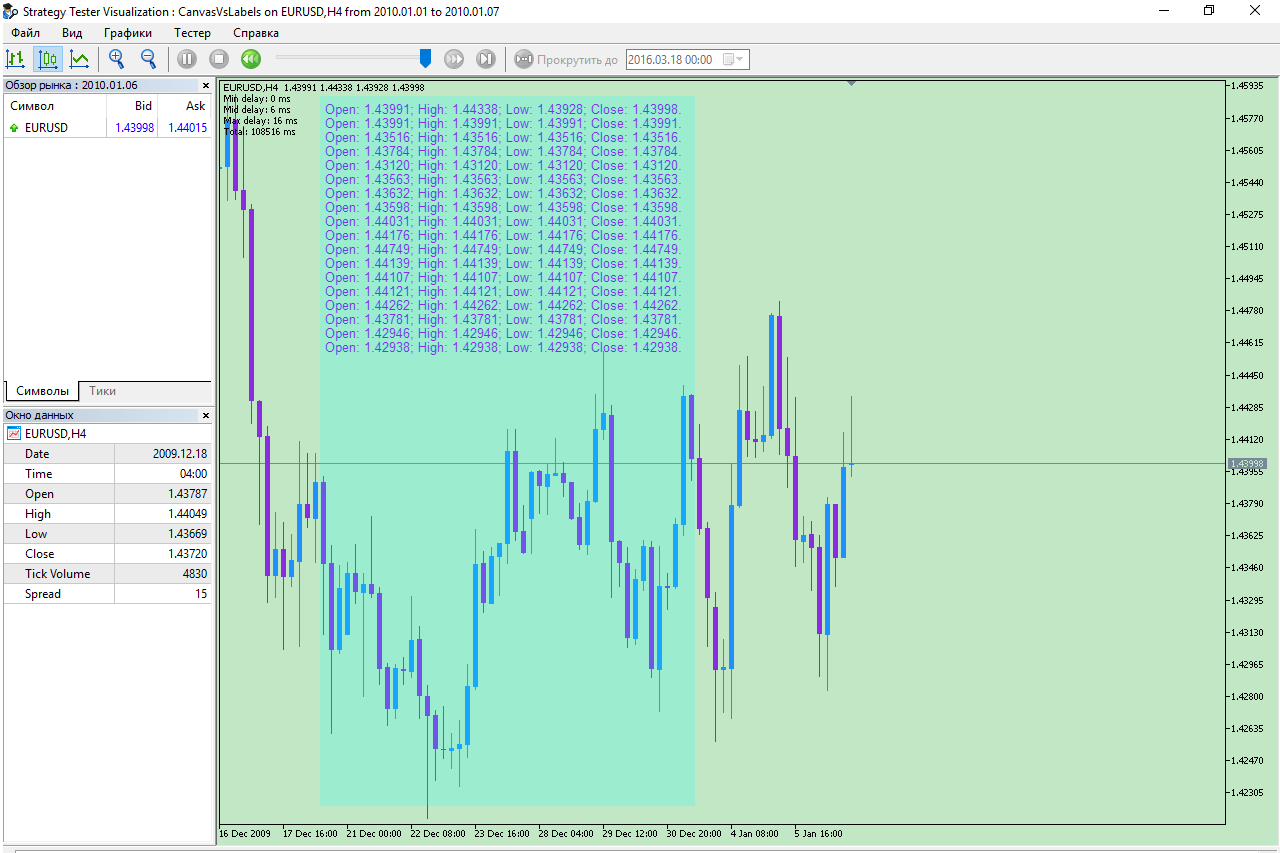Image resolution: width=1280 pixels, height=853 pixels.
Task: Pause the strategy tester visualization
Action: pyautogui.click(x=187, y=59)
